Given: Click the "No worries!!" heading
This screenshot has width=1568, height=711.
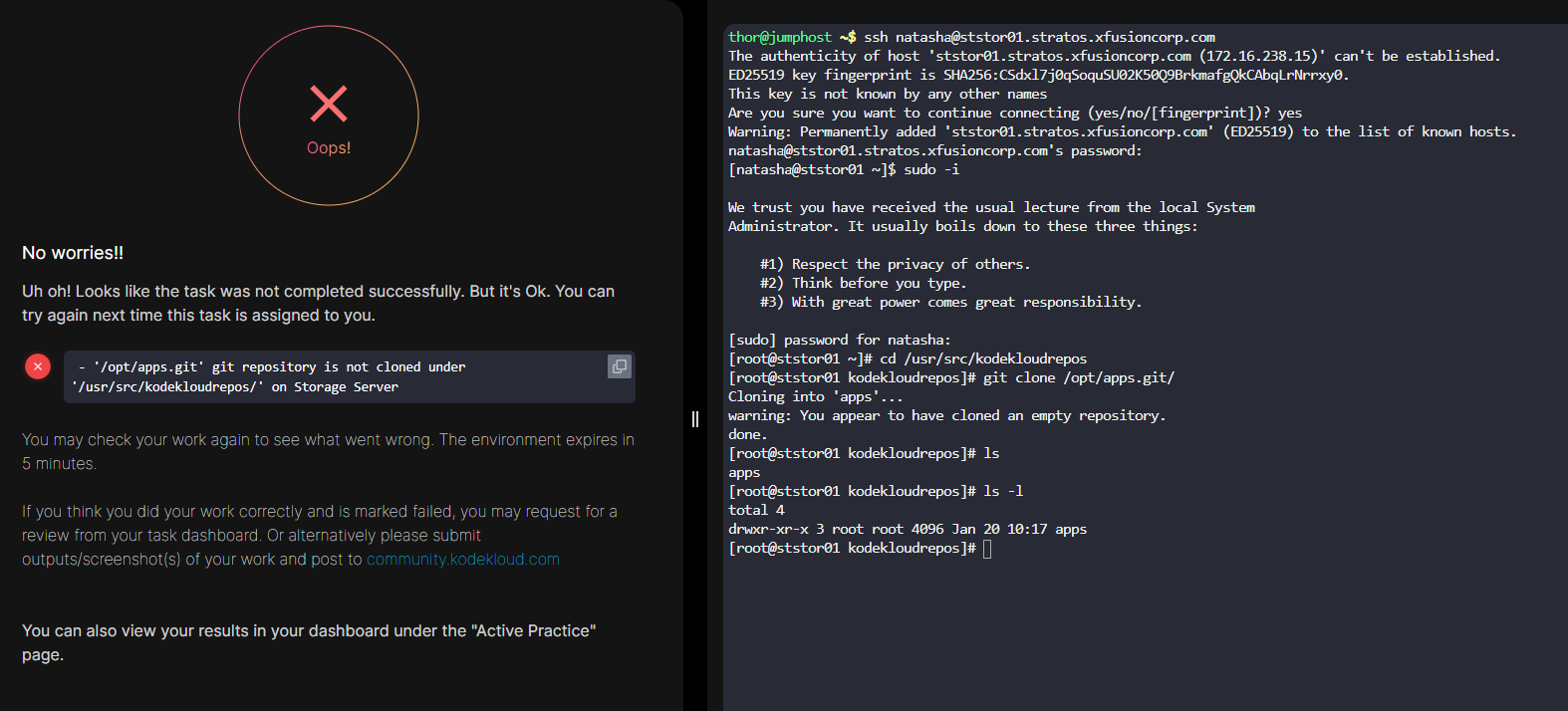Looking at the screenshot, I should (x=73, y=253).
